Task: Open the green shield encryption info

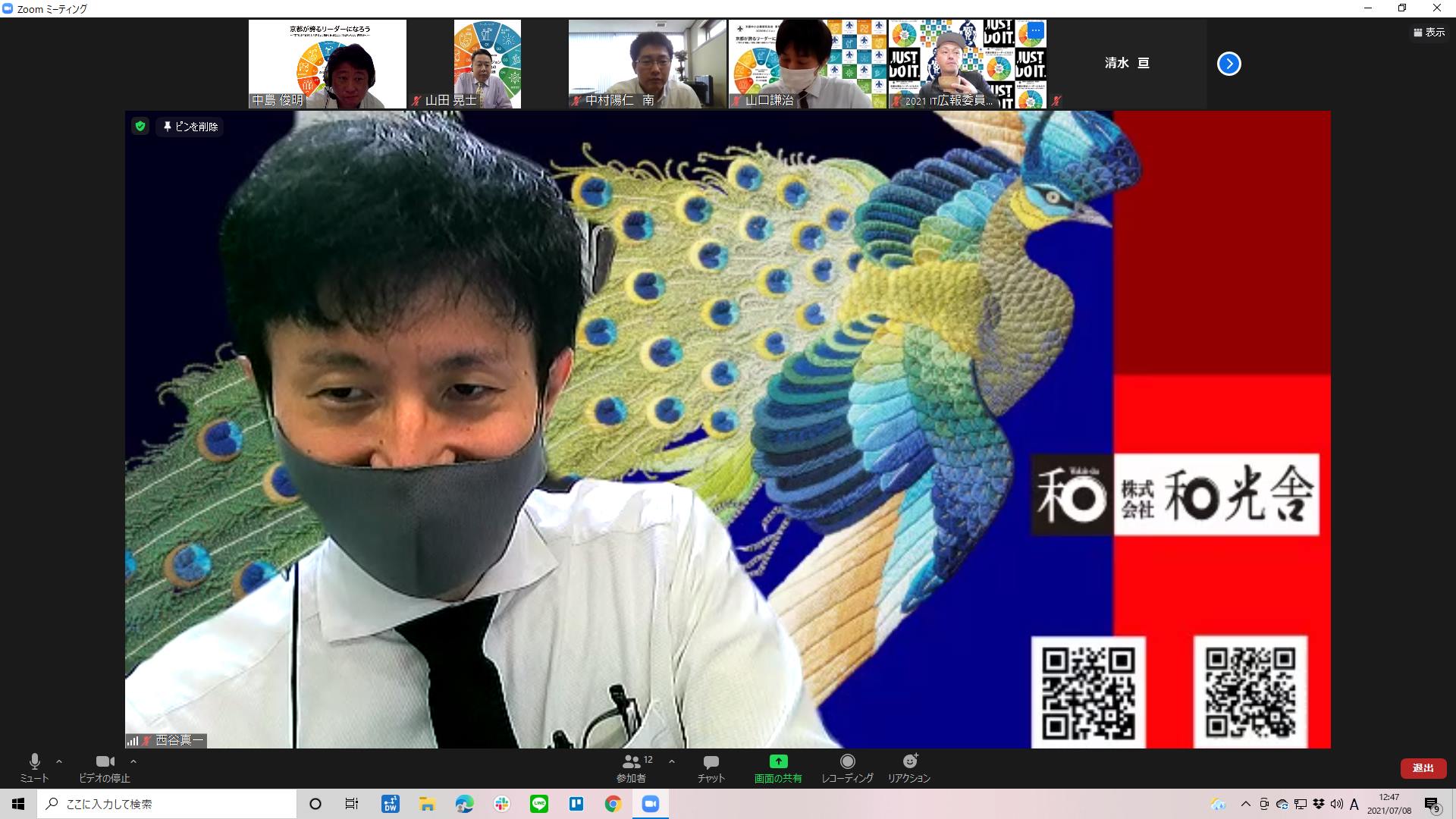Action: 140,127
